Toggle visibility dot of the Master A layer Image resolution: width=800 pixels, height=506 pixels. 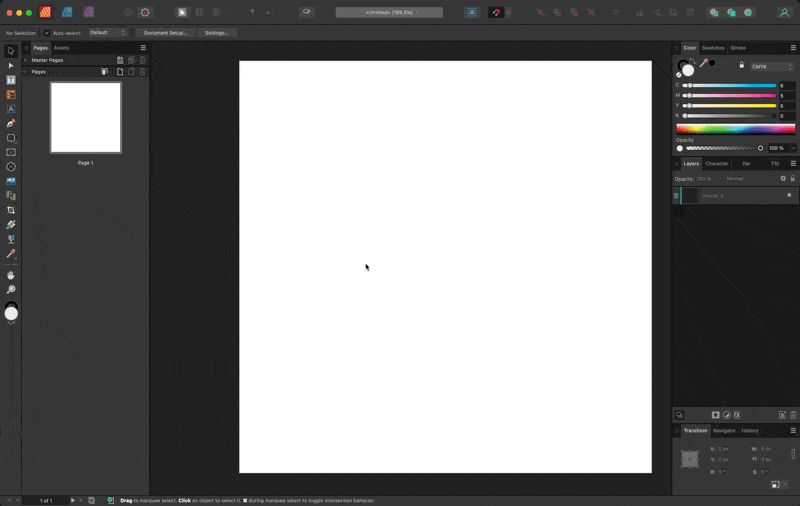789,195
